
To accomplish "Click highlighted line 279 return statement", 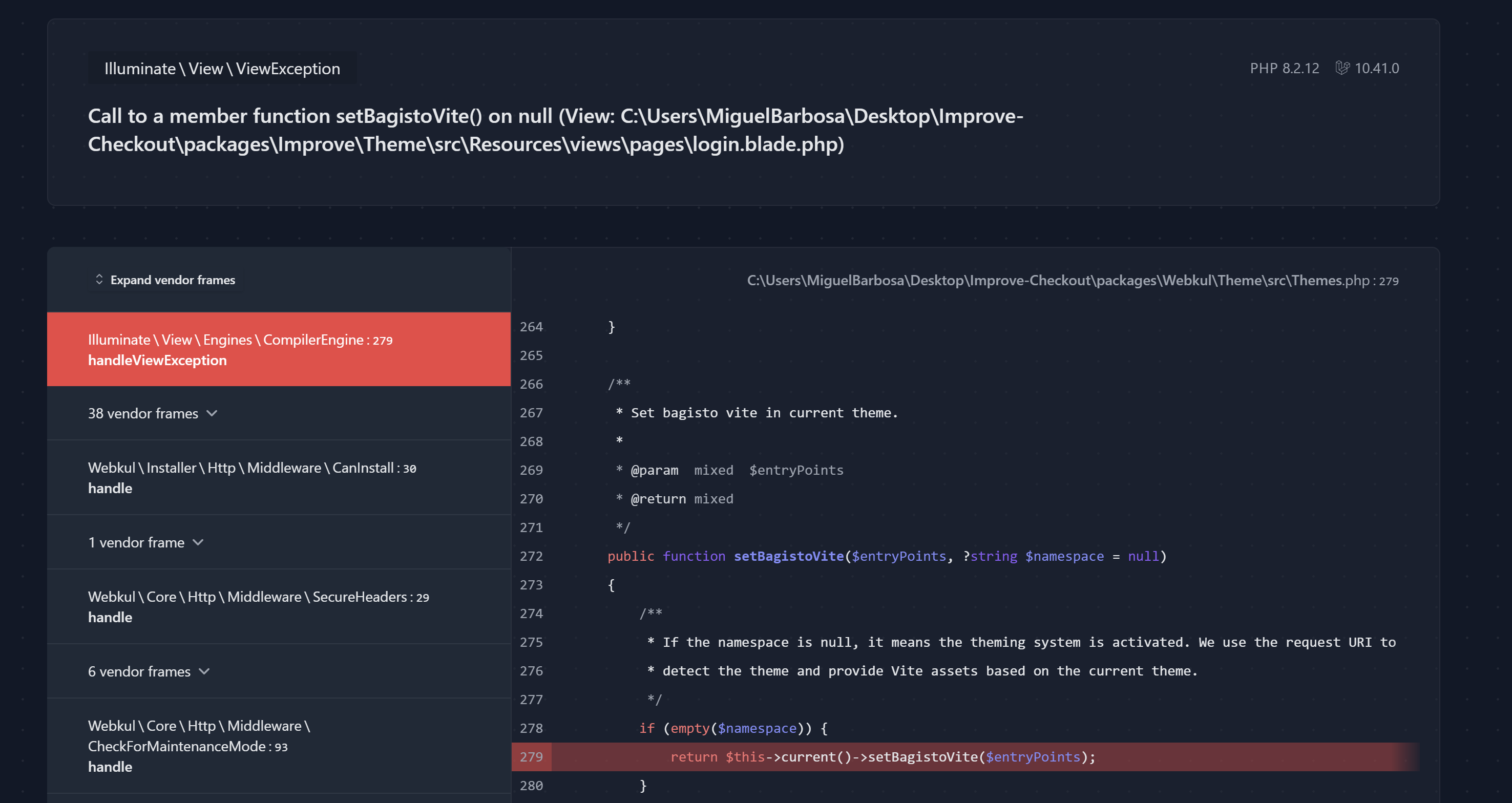I will pos(883,757).
